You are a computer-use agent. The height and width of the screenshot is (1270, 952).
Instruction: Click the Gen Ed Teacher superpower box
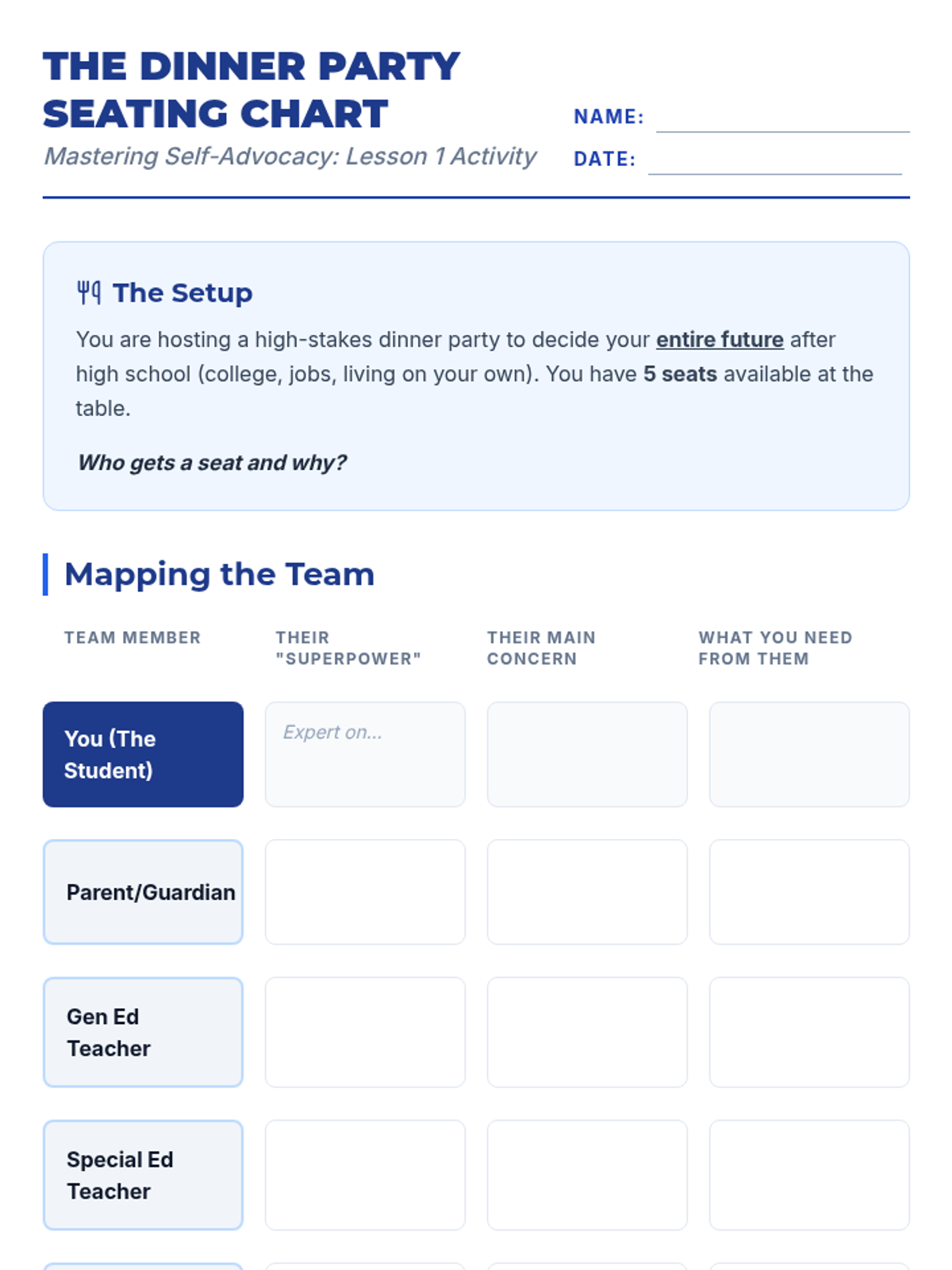(365, 1032)
